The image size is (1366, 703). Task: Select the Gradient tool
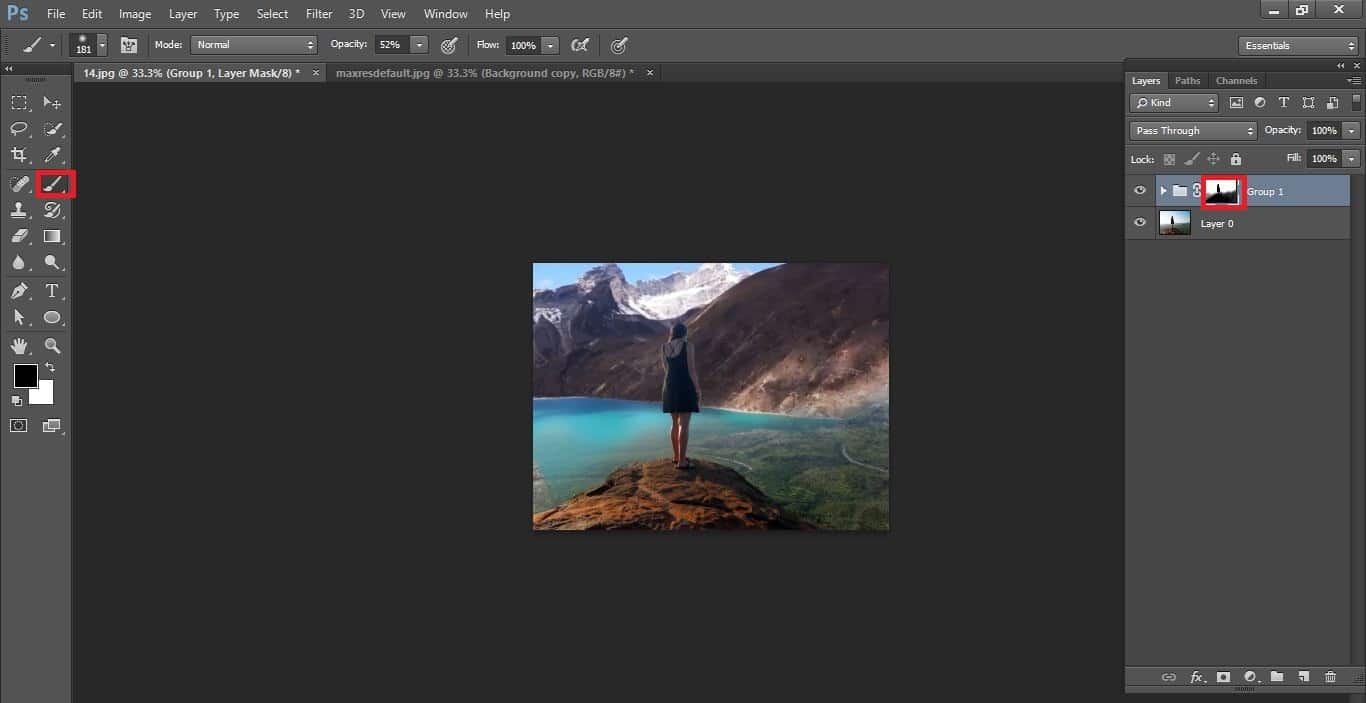(x=52, y=236)
